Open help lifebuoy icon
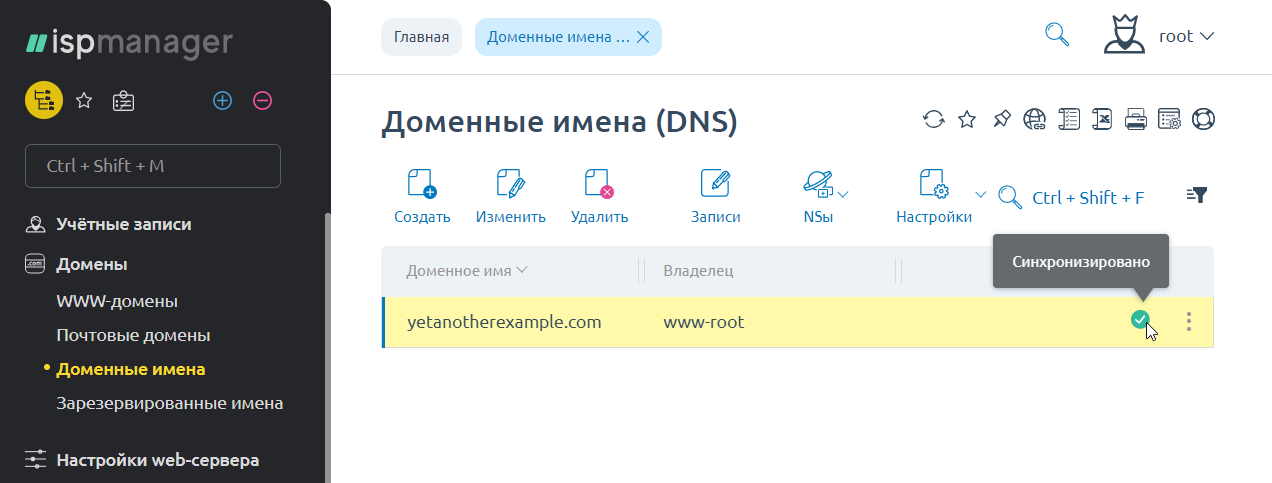 [x=1203, y=120]
